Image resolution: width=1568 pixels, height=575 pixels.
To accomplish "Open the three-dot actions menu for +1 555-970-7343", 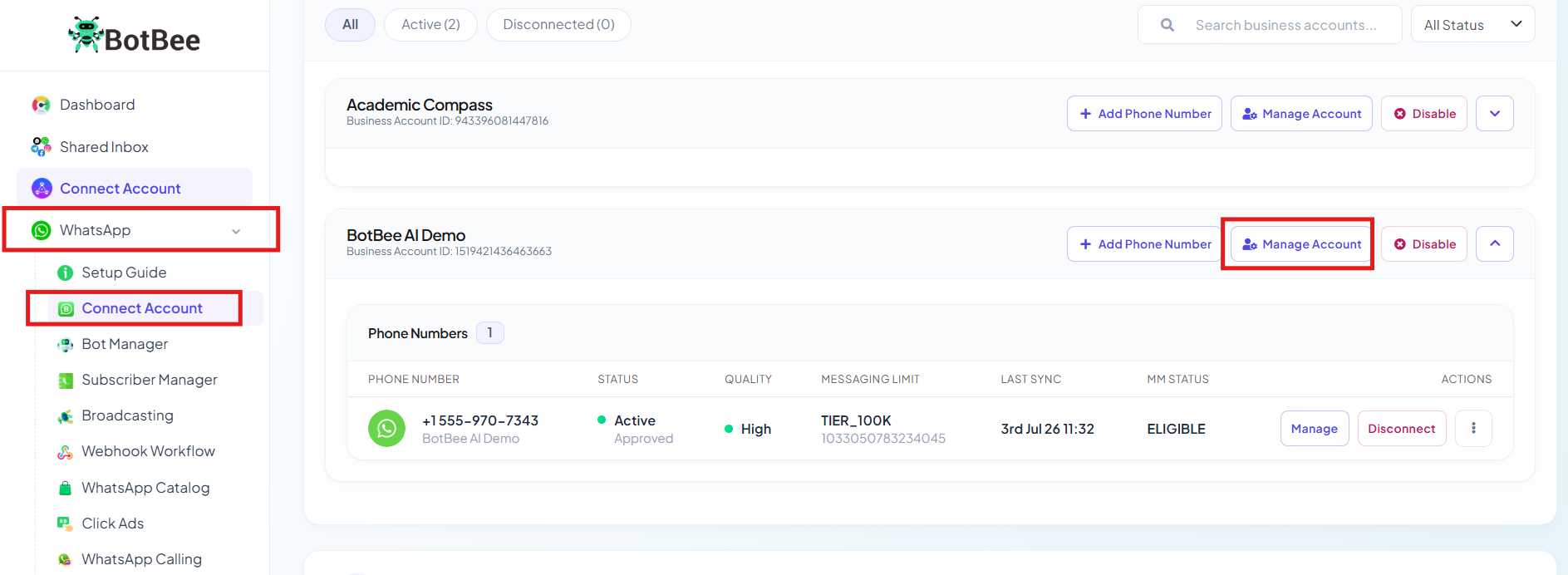I will click(x=1473, y=429).
